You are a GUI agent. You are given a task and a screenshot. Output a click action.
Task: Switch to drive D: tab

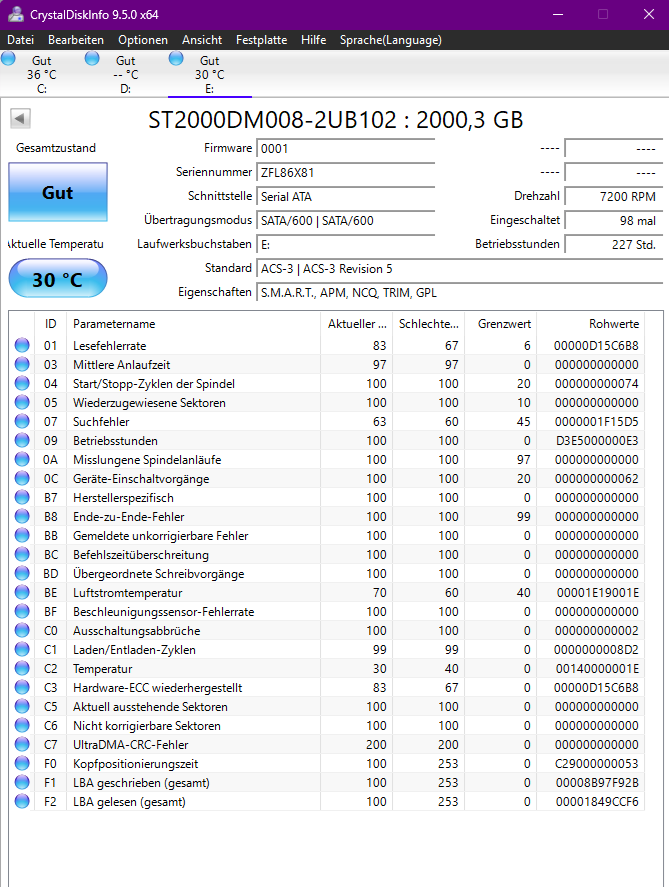coord(126,74)
